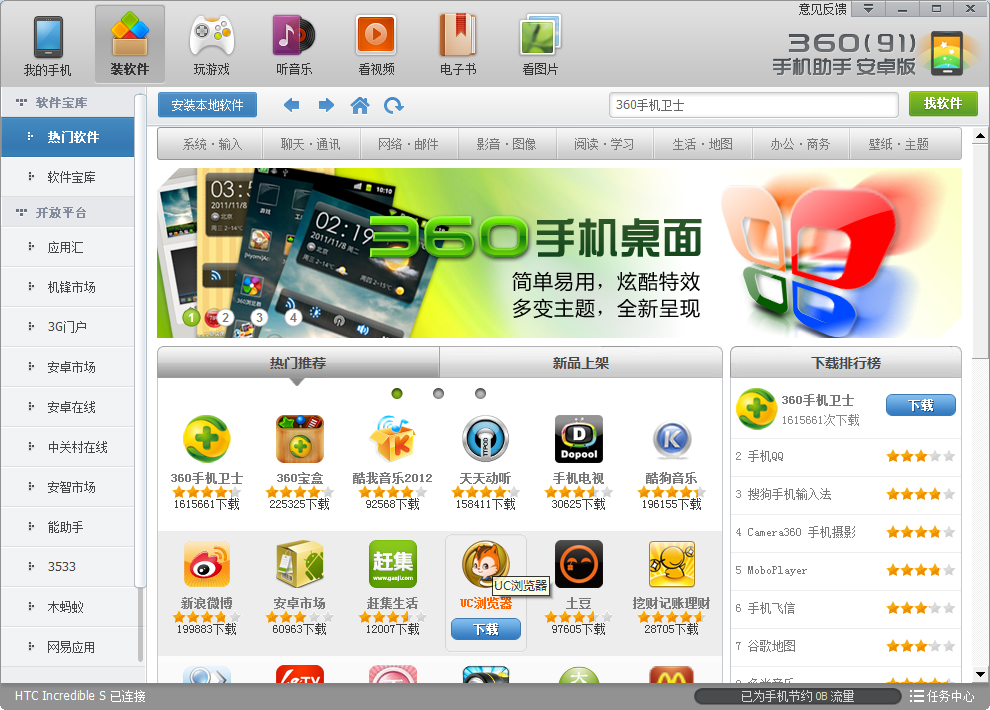Image resolution: width=990 pixels, height=710 pixels.
Task: Click the green 找软件 search button
Action: click(x=942, y=104)
